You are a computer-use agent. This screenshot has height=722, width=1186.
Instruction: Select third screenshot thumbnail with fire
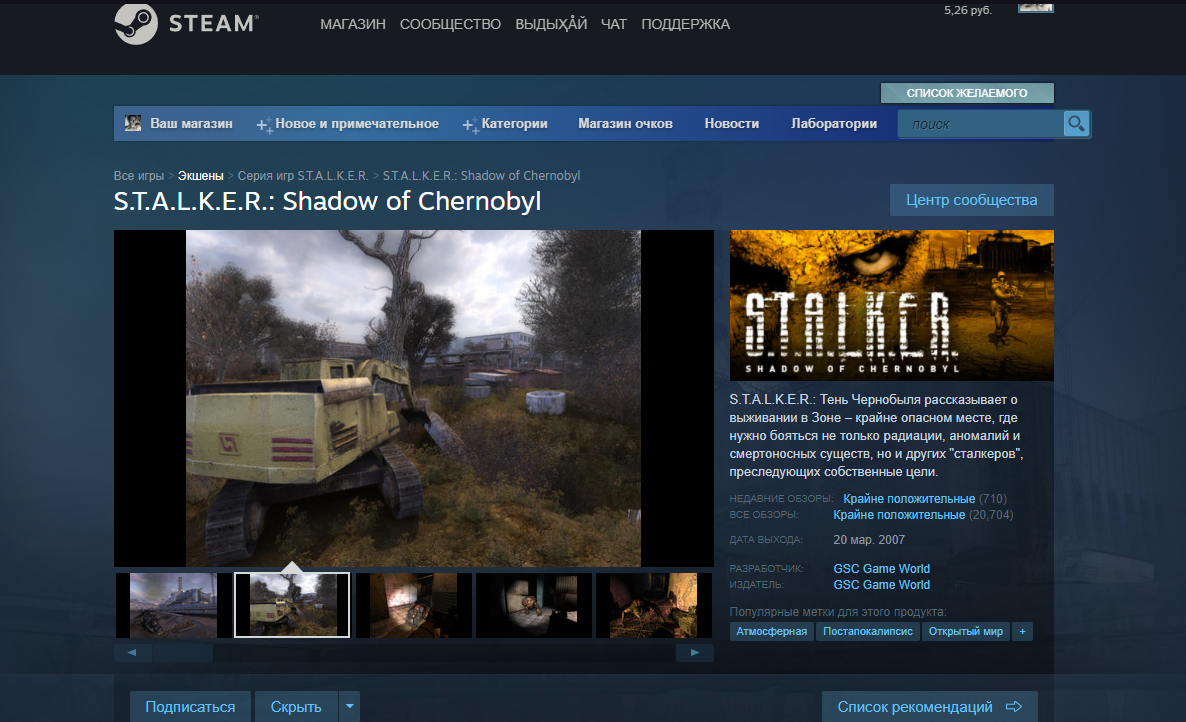[x=413, y=605]
